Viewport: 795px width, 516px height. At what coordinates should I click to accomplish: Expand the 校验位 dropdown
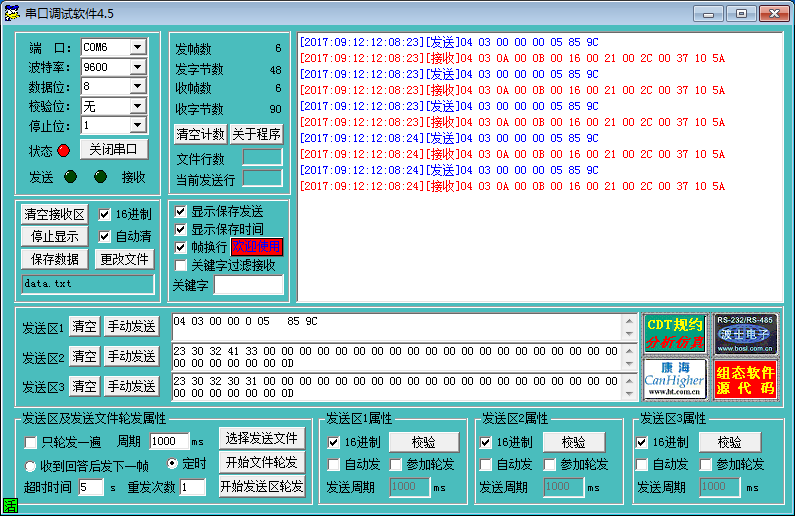tap(138, 106)
